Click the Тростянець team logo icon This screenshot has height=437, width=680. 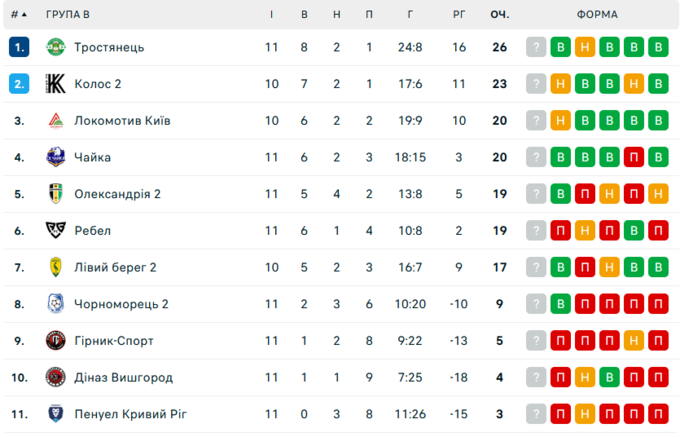click(55, 47)
